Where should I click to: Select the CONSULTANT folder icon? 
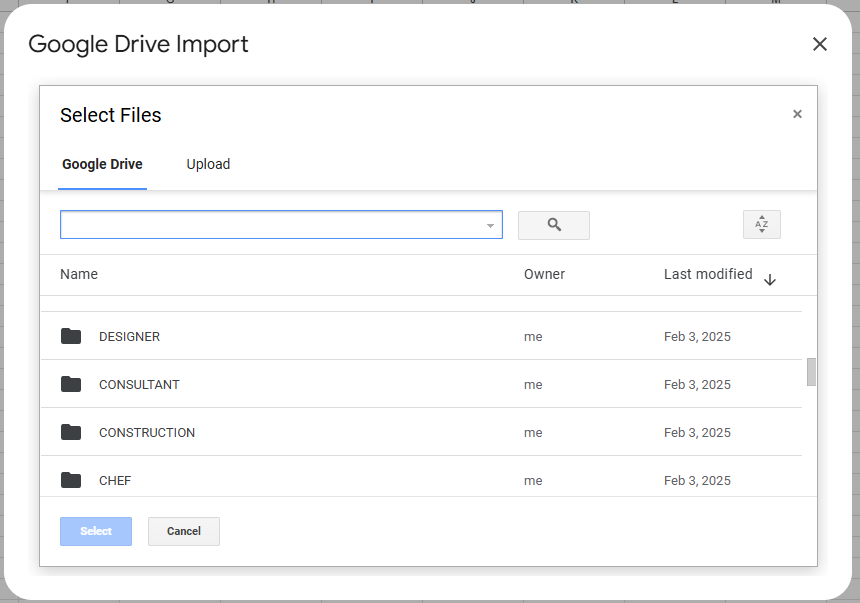[x=71, y=384]
